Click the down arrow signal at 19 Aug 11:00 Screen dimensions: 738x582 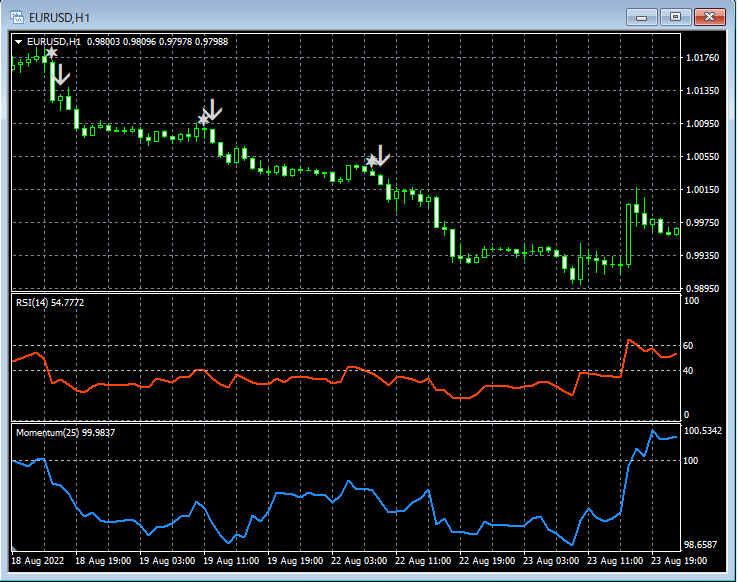point(213,109)
